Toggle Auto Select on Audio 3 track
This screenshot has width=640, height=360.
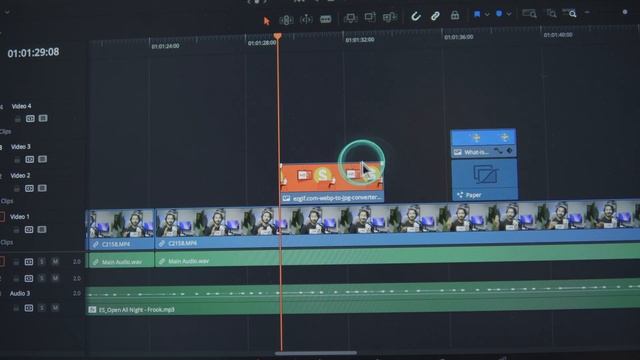coord(29,308)
